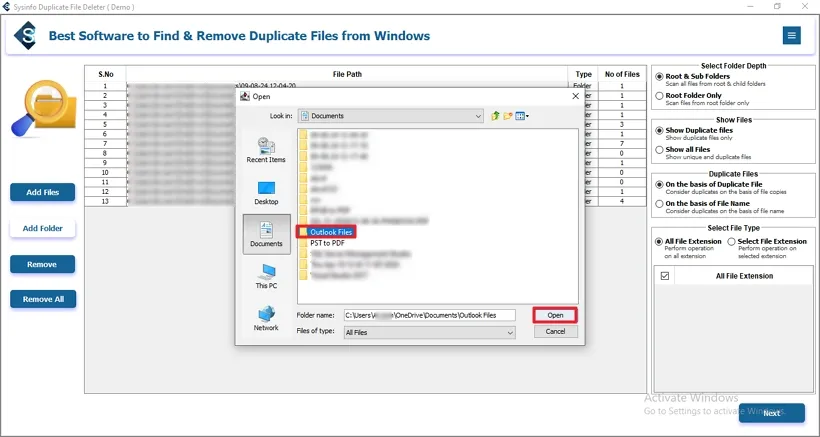Click the Add Files button
This screenshot has width=820, height=437.
pyautogui.click(x=42, y=192)
